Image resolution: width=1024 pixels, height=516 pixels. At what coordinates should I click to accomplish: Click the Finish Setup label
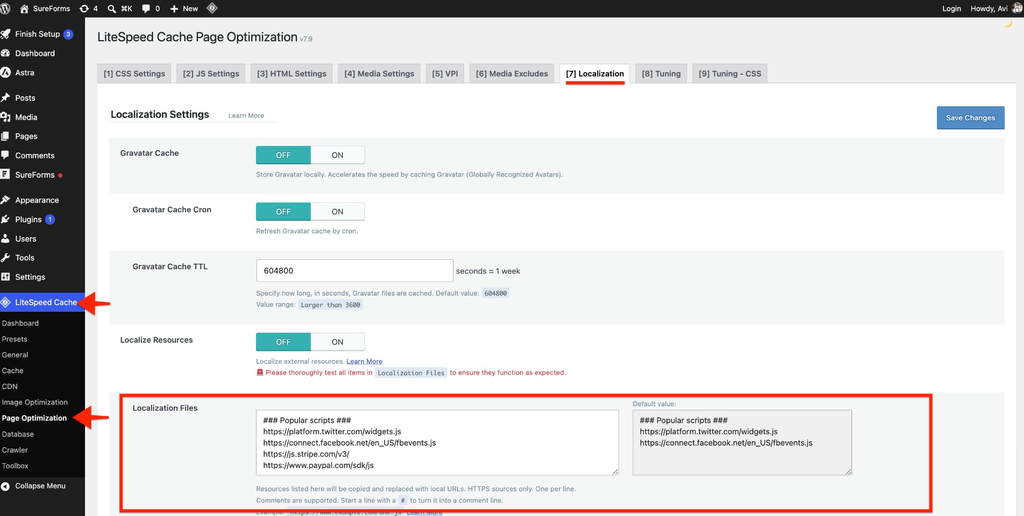click(x=37, y=34)
